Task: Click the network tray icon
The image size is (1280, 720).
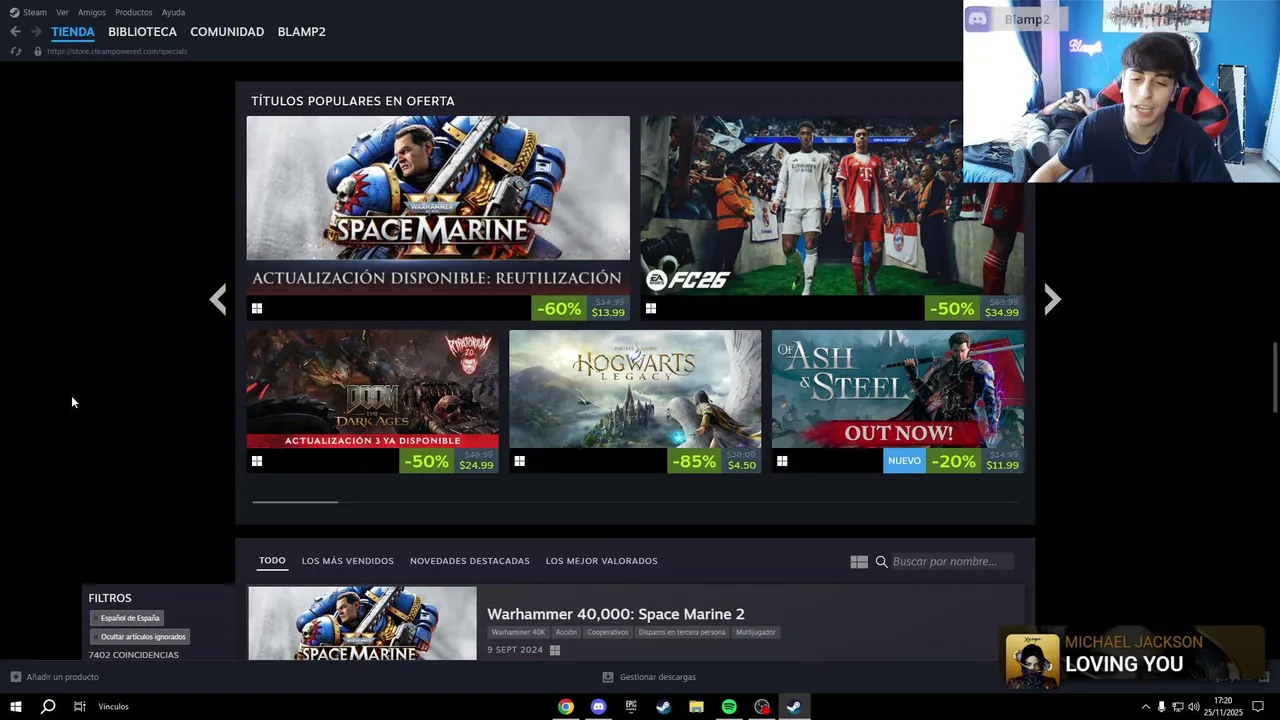Action: click(1177, 707)
